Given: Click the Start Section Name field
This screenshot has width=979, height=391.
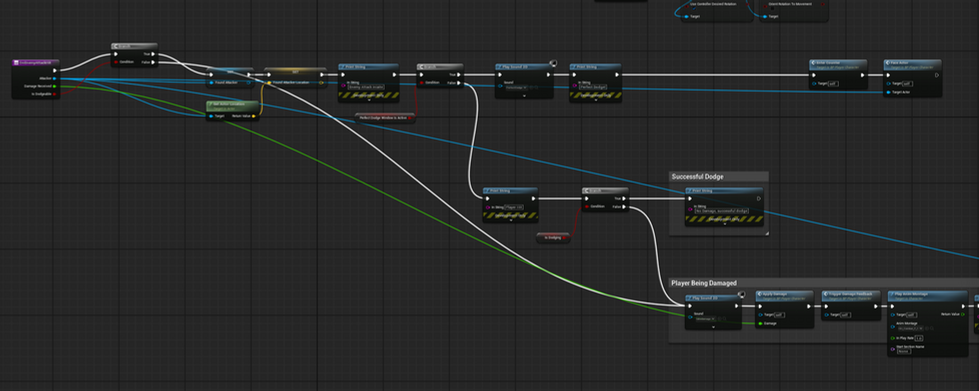Looking at the screenshot, I should point(903,351).
